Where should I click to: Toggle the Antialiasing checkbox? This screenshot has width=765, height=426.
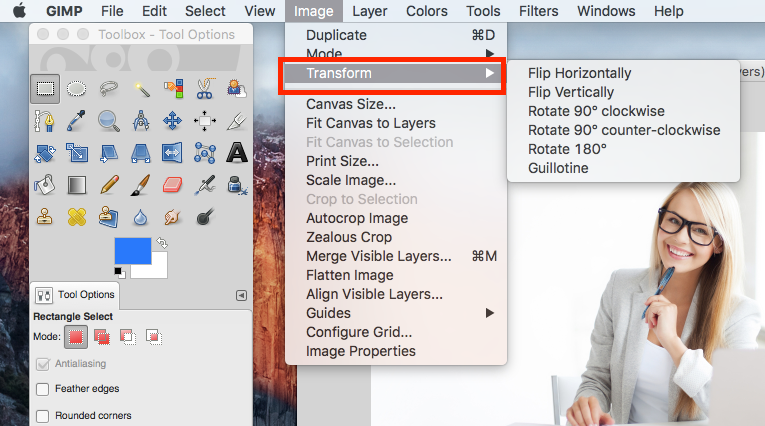click(x=43, y=364)
